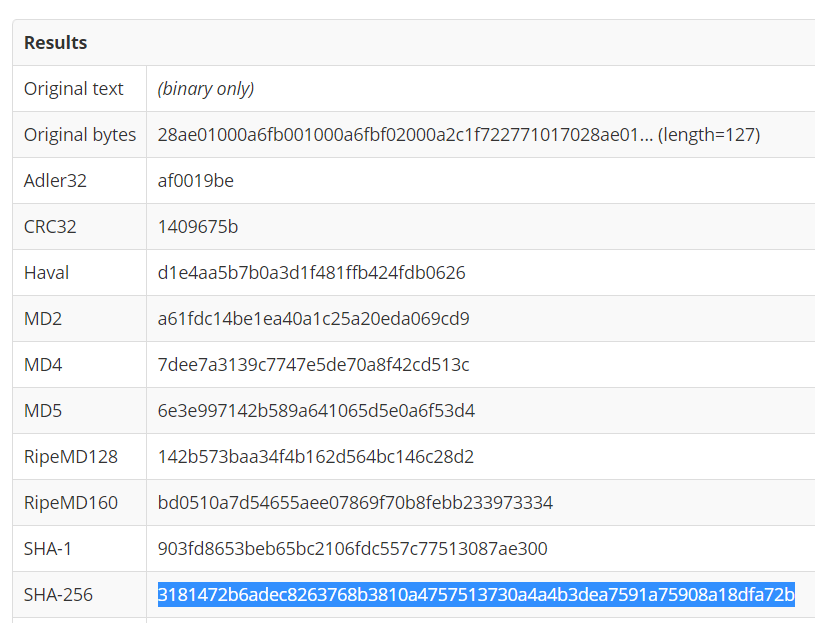Click the MD4 hash 7dee7a3139c7747e5de70a8f42cd513c
This screenshot has height=623, width=815.
[x=313, y=365]
